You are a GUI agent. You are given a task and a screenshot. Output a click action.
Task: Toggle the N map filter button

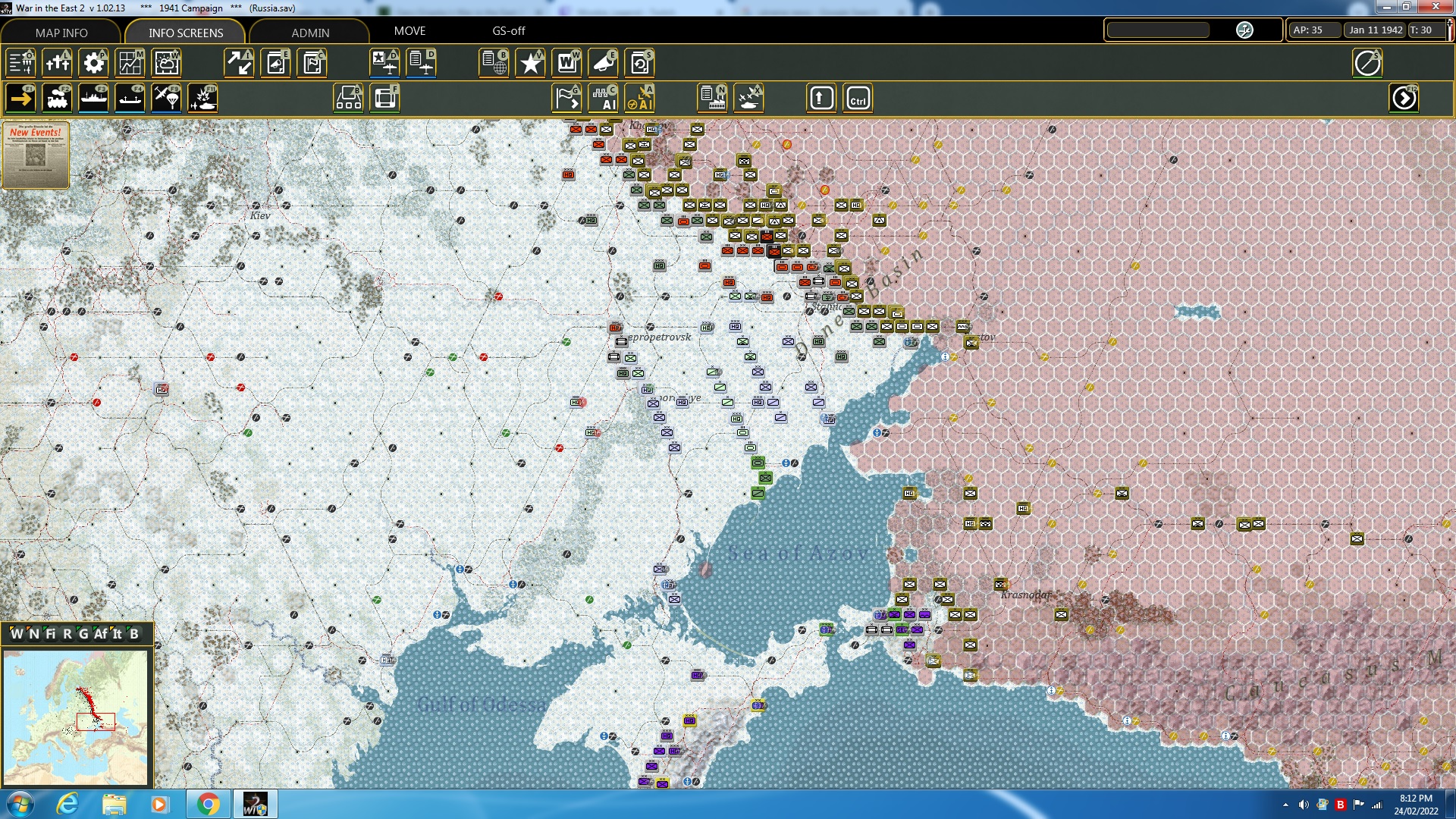(33, 634)
